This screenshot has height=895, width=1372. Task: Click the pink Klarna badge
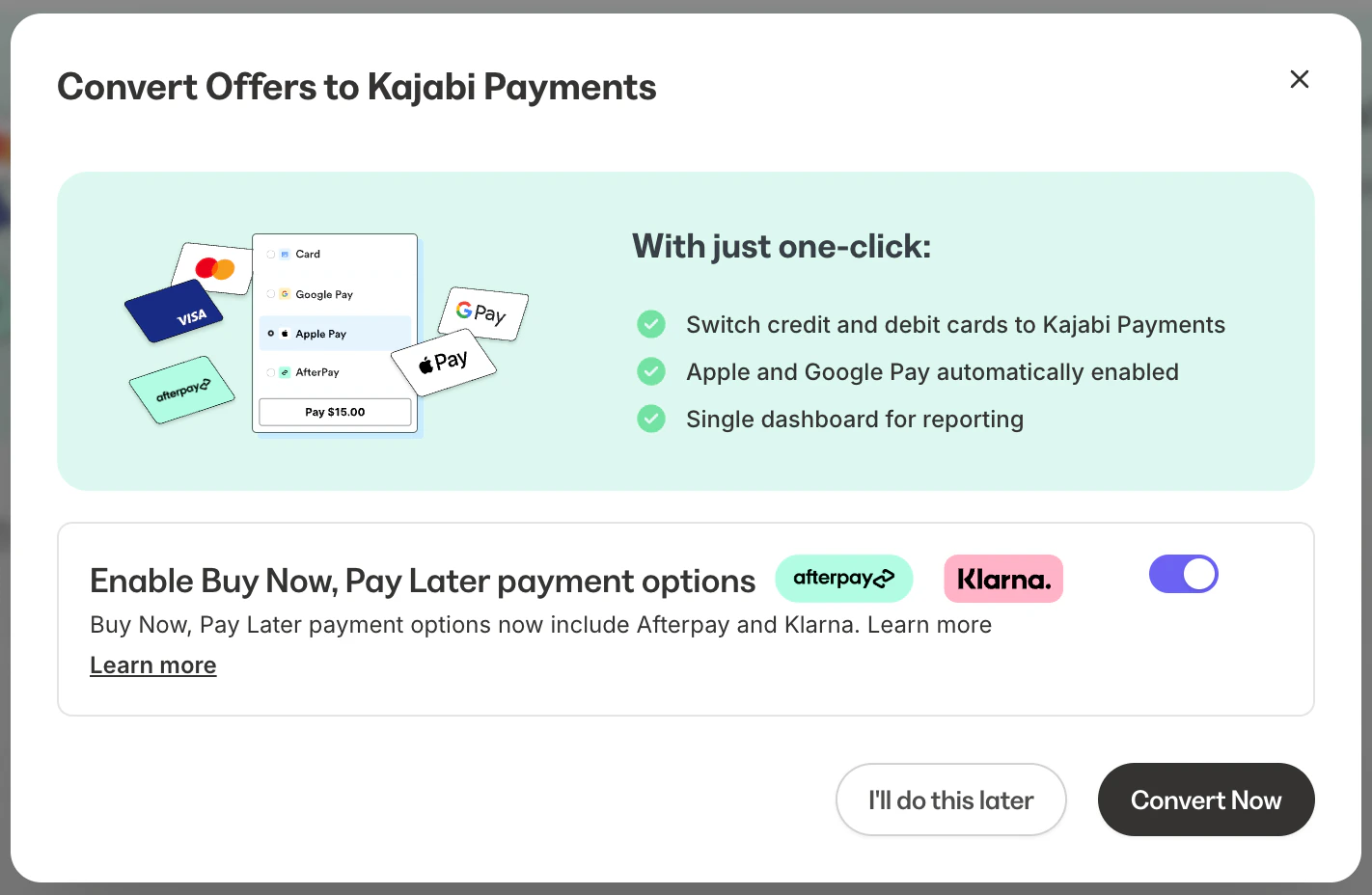pyautogui.click(x=1003, y=578)
